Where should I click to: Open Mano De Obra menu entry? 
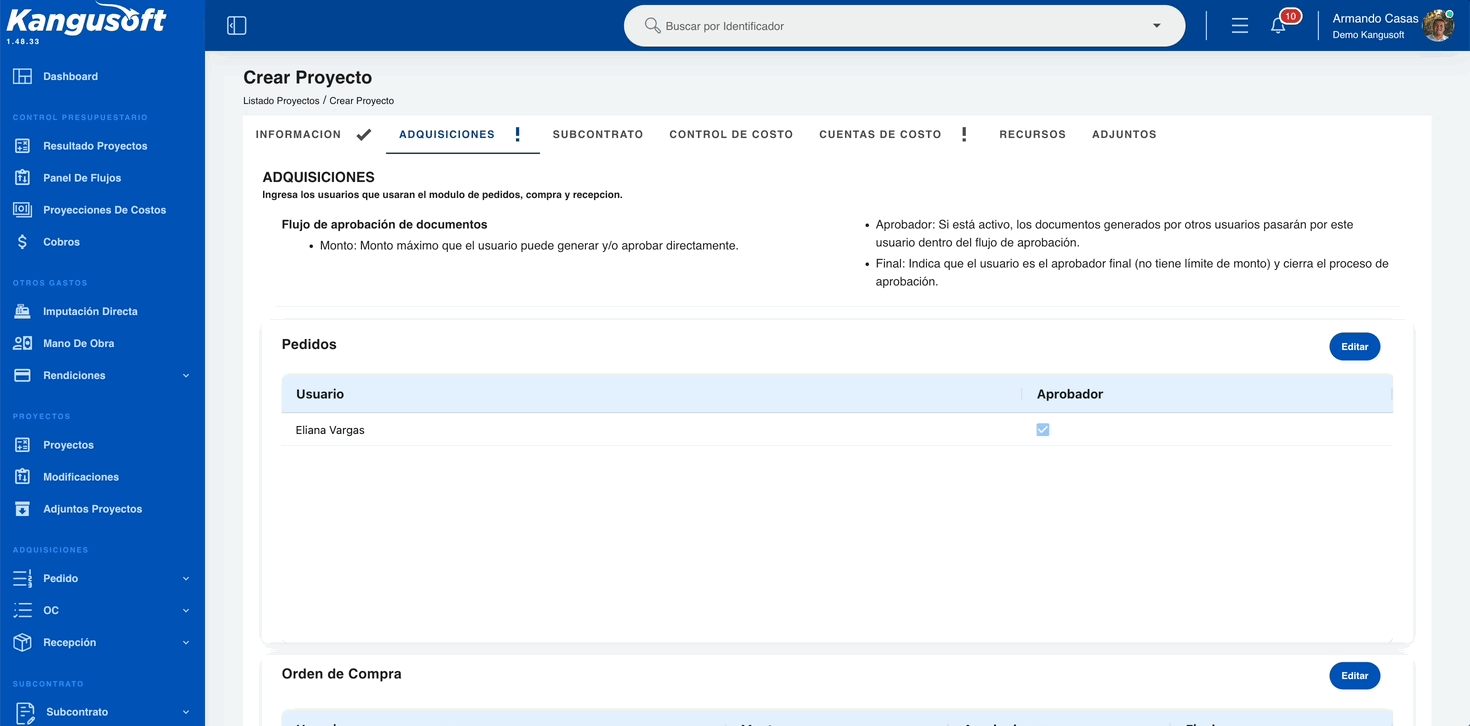78,343
